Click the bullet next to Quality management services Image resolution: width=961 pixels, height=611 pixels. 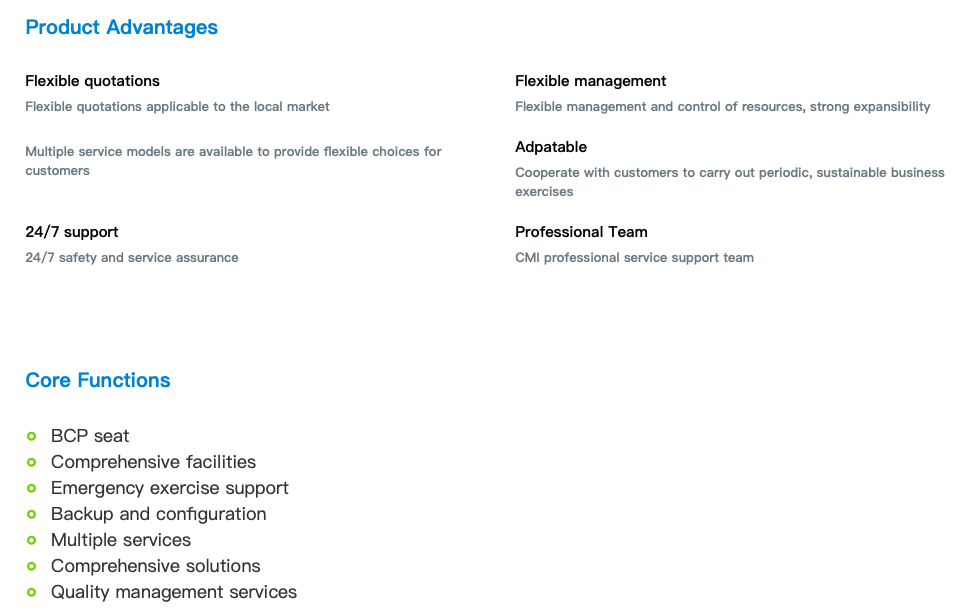32,592
